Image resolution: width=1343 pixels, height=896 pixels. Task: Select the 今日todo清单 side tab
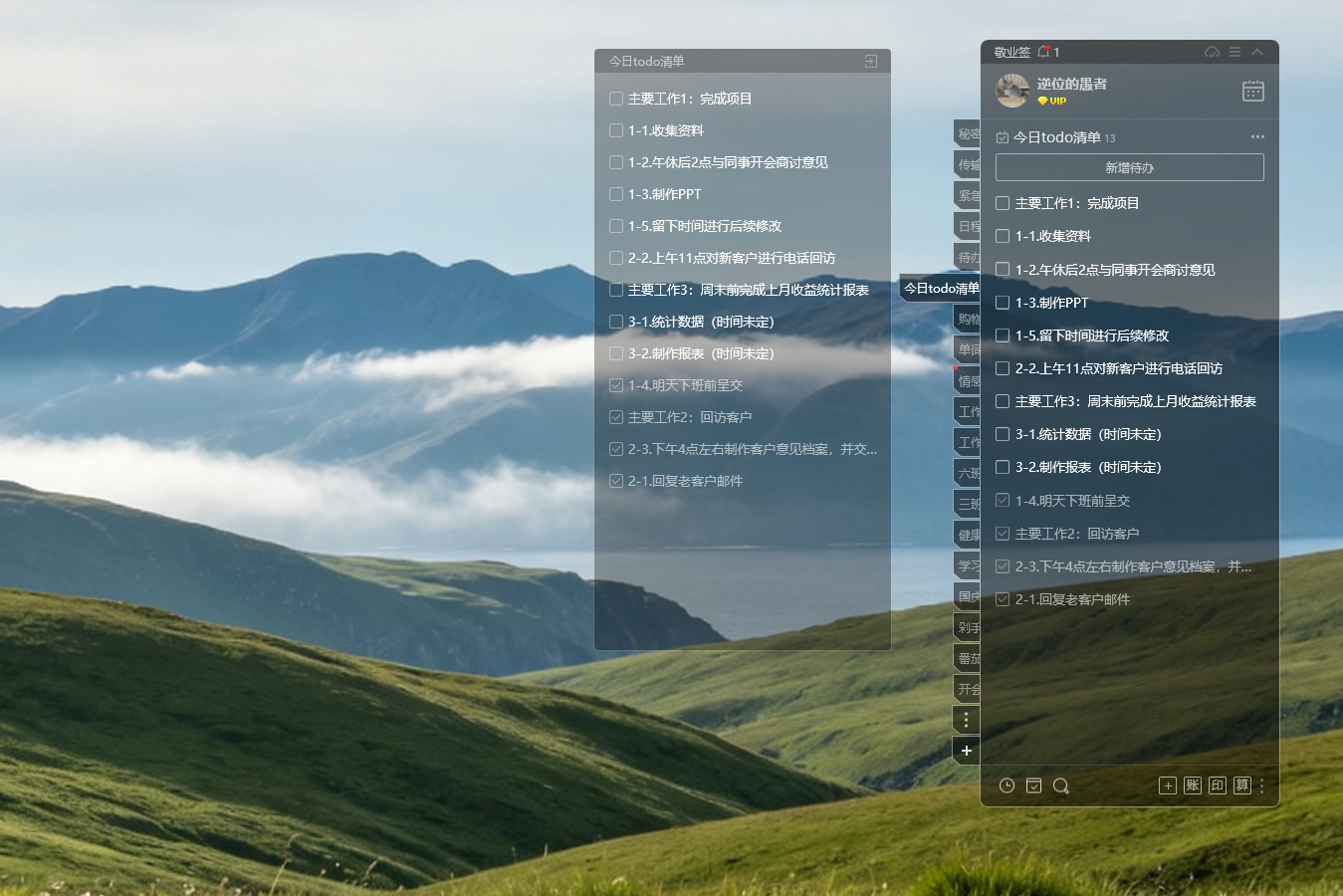[940, 289]
